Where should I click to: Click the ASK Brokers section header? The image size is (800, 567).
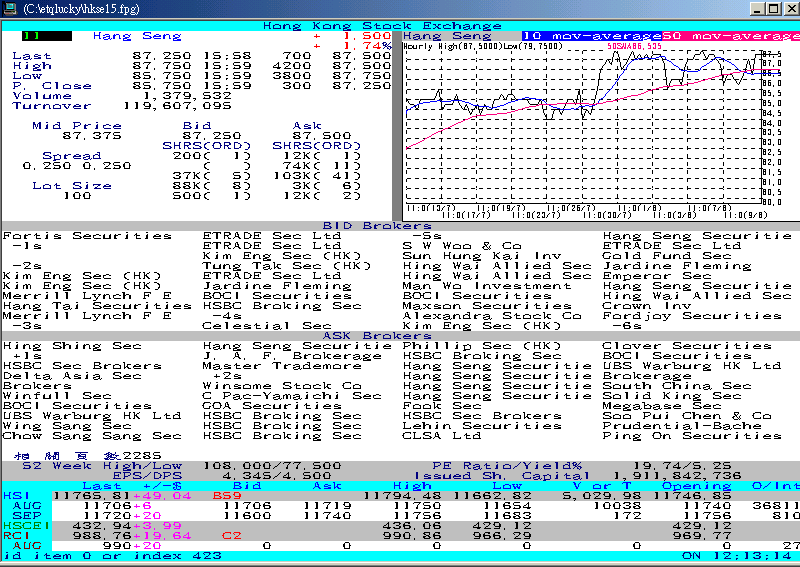[377, 336]
